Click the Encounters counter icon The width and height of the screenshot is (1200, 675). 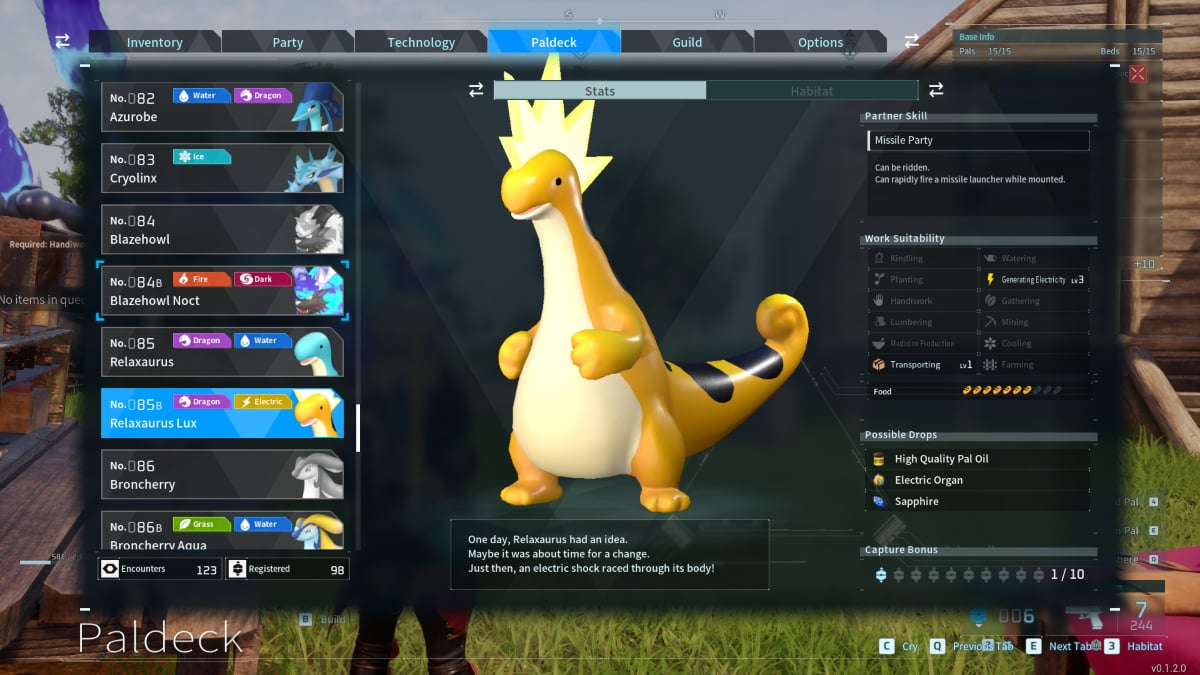(109, 568)
